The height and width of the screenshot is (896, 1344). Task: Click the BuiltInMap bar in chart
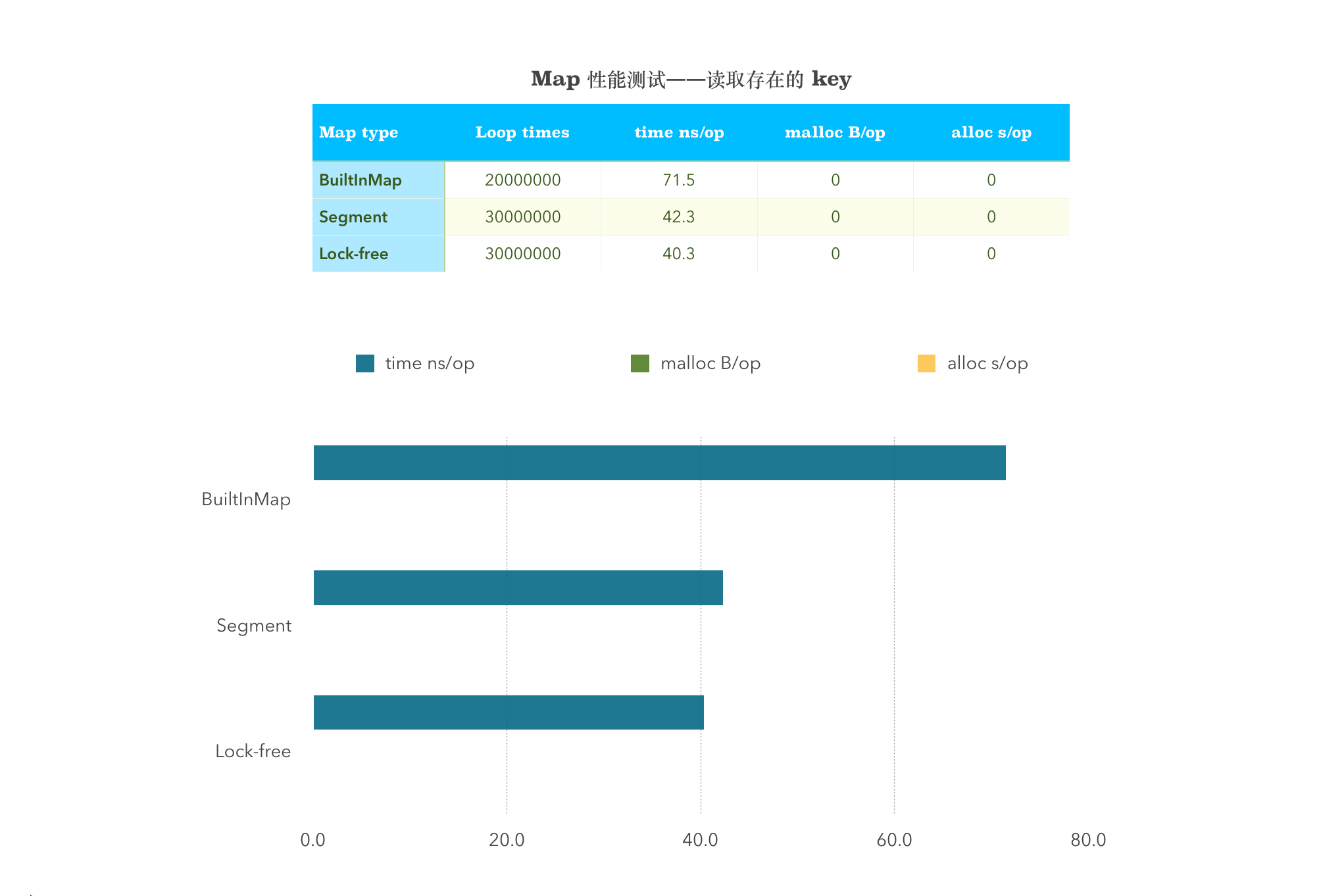659,462
